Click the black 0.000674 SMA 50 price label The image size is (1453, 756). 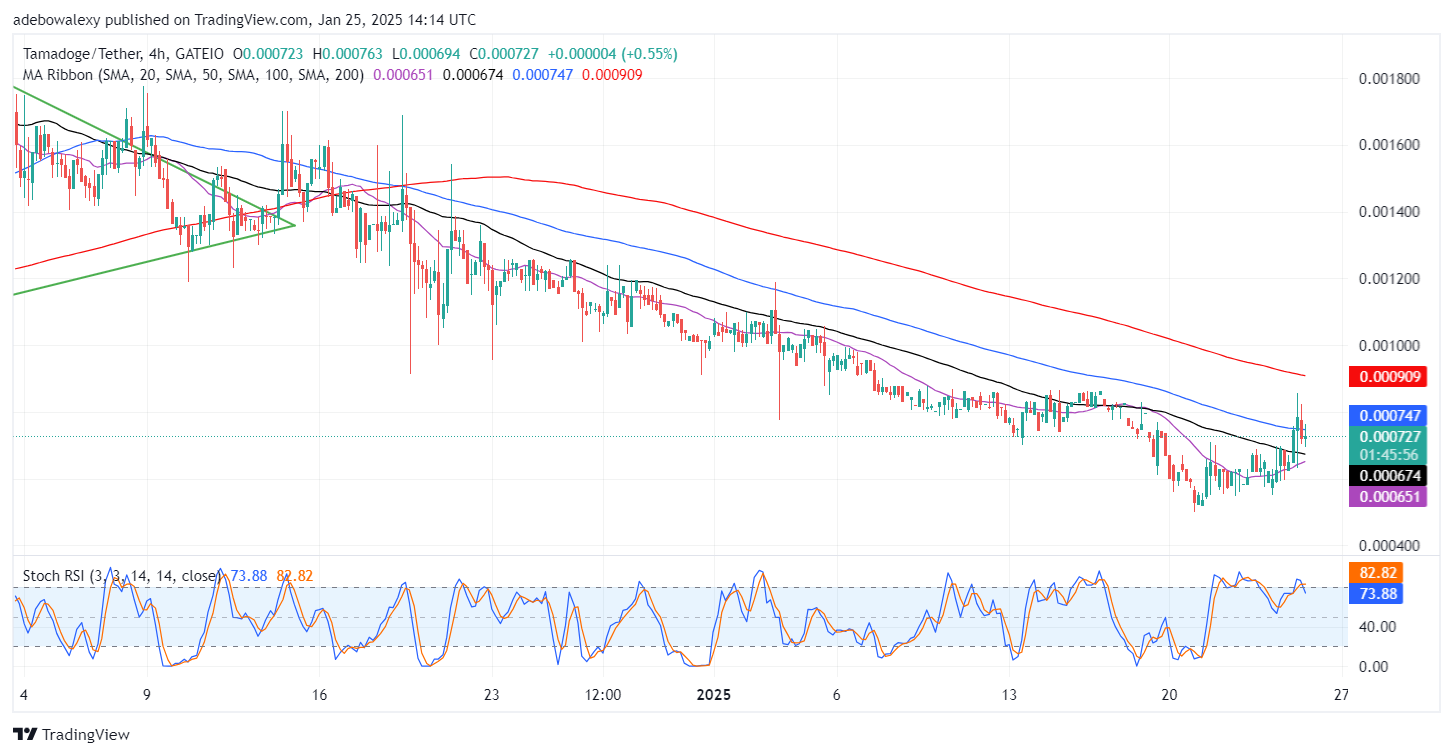pos(1386,476)
